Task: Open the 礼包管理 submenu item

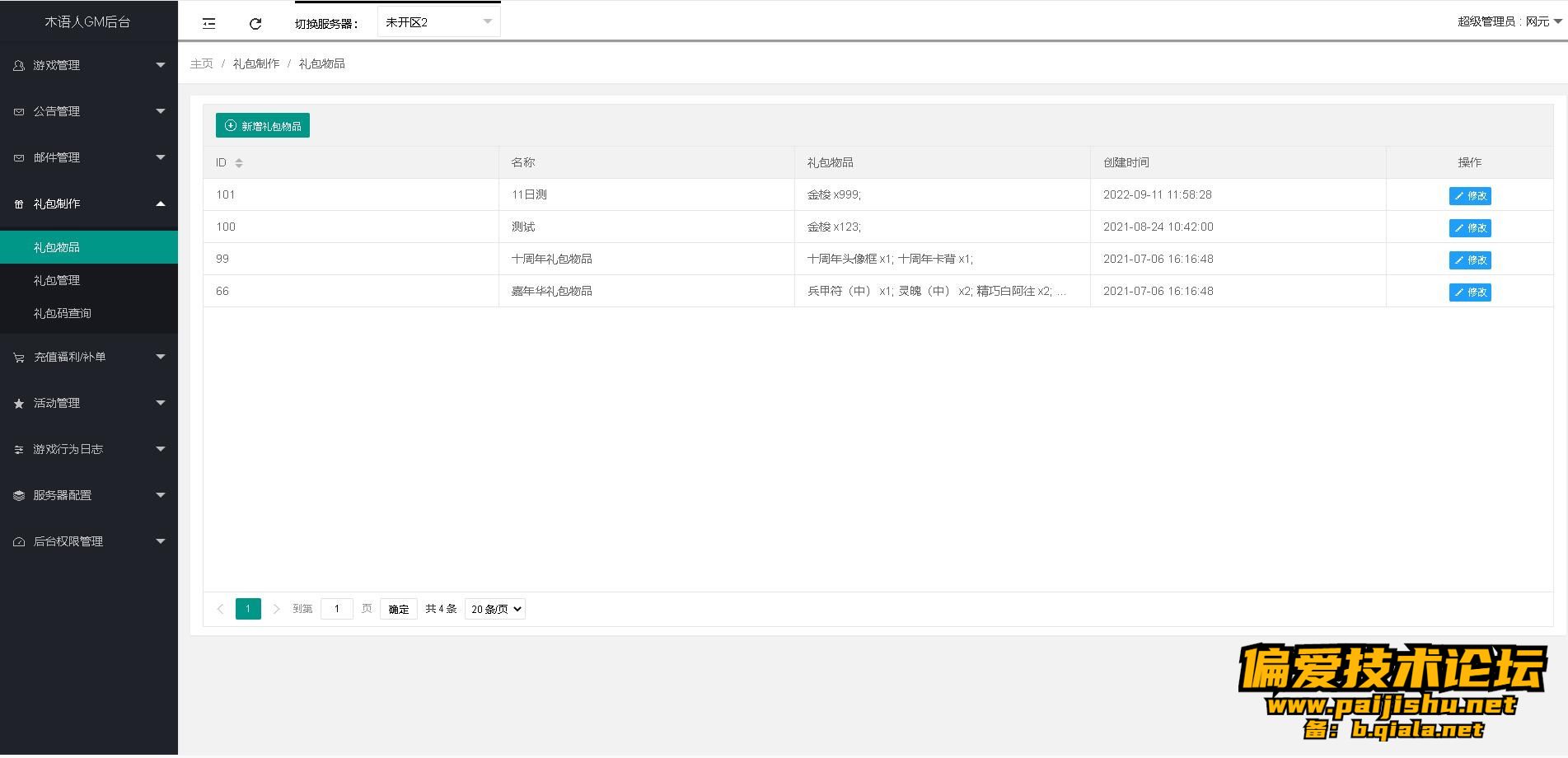Action: click(57, 280)
